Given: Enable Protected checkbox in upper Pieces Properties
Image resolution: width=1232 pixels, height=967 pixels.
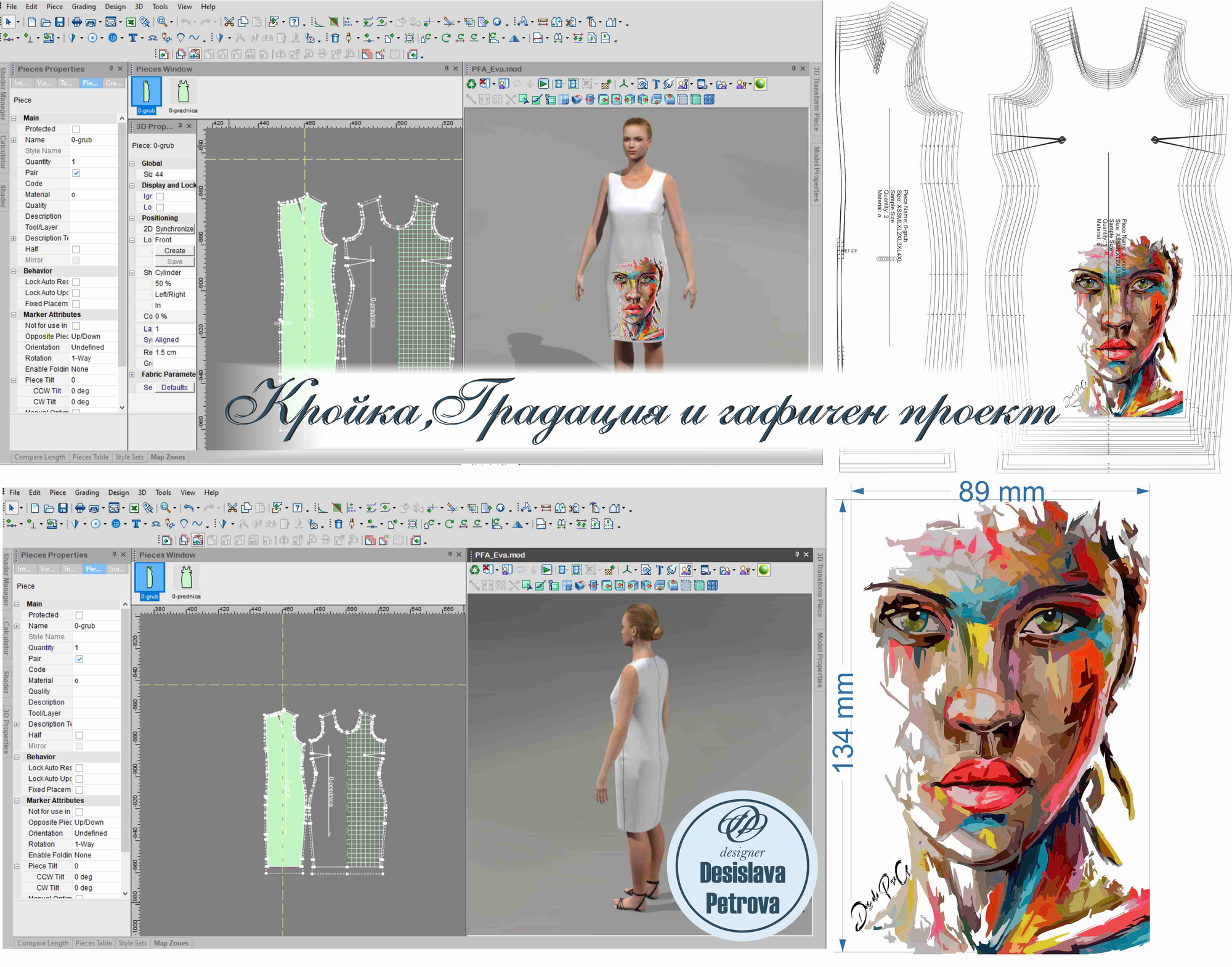Looking at the screenshot, I should tap(76, 129).
